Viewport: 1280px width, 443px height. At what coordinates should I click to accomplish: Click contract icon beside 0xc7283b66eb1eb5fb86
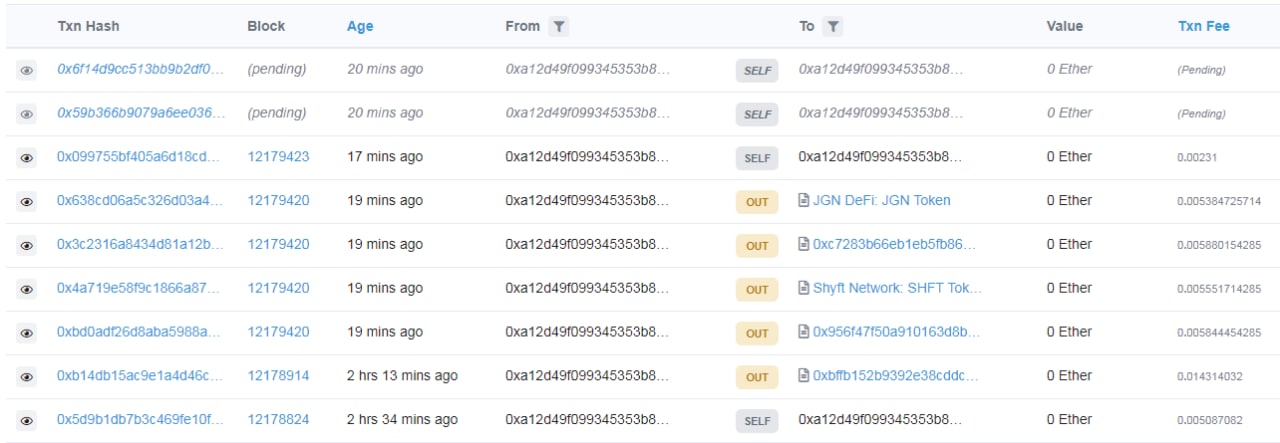(804, 244)
